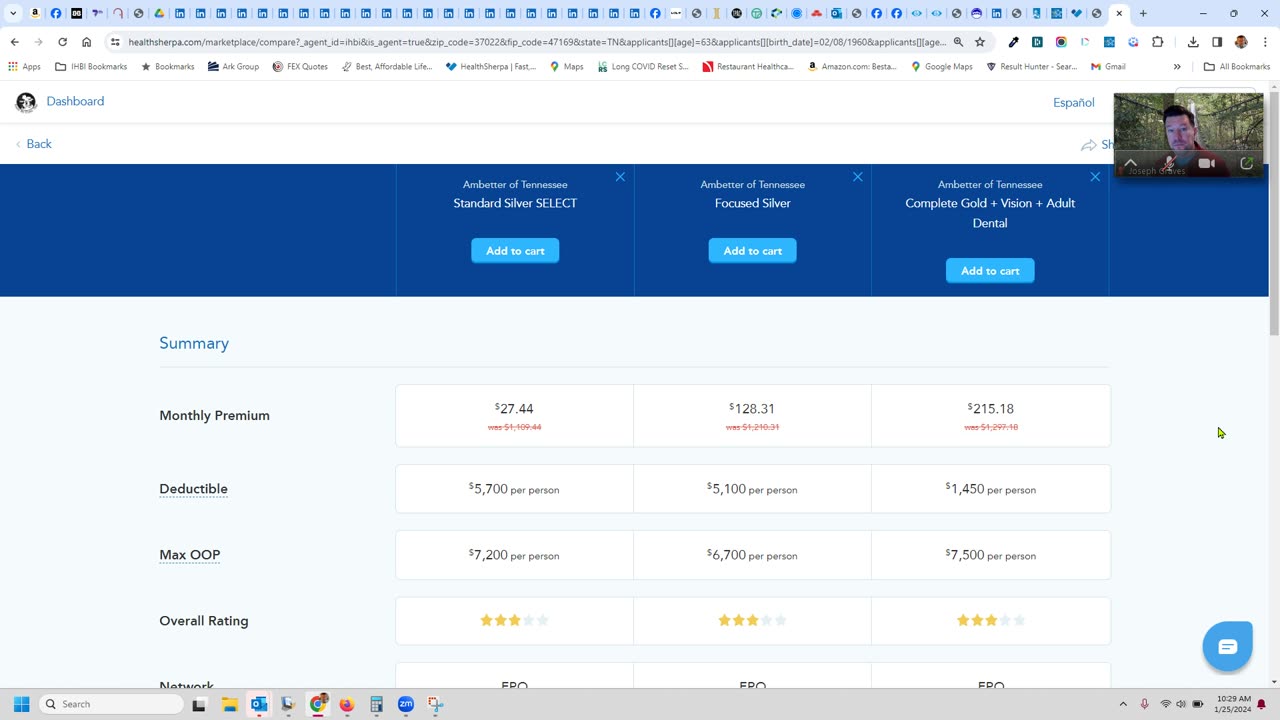The image size is (1280, 720).
Task: Open IHBI Bookmarks folder
Action: click(x=91, y=67)
